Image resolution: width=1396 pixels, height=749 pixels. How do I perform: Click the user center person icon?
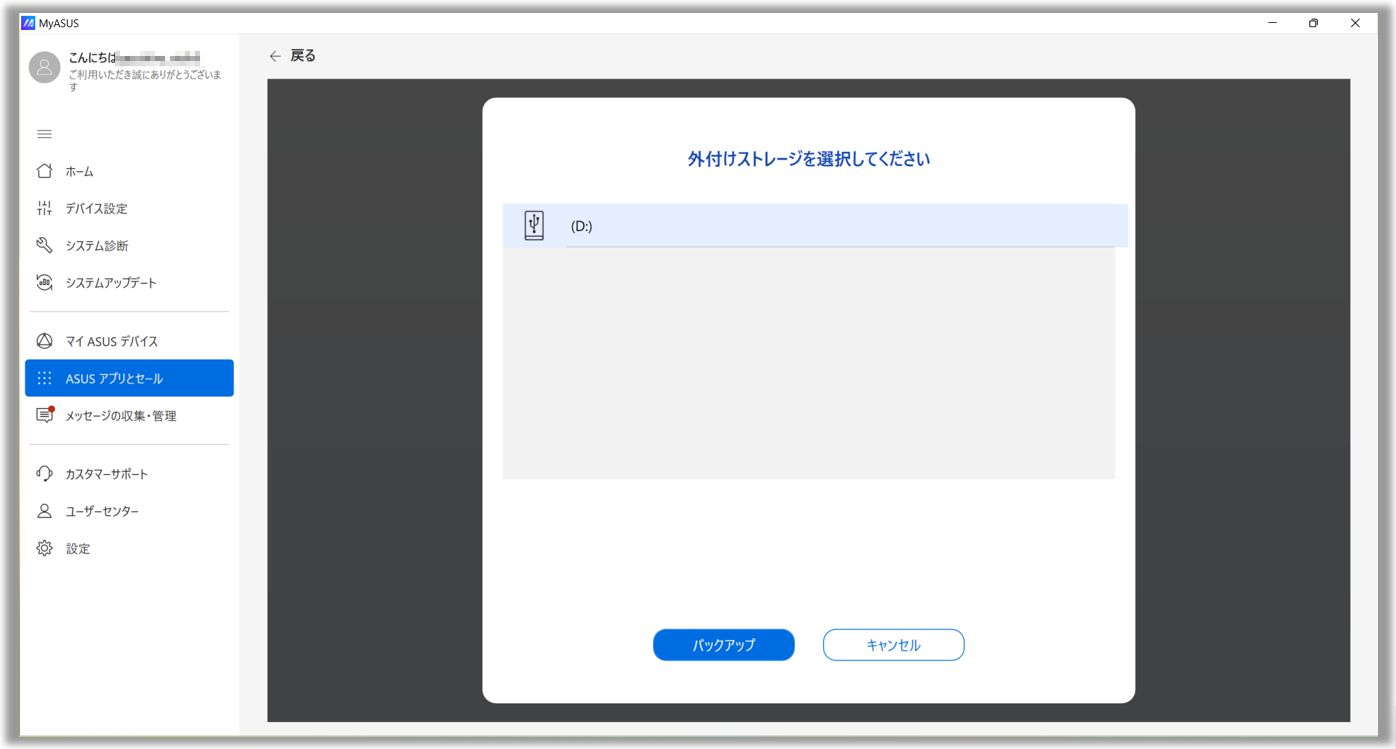[44, 511]
